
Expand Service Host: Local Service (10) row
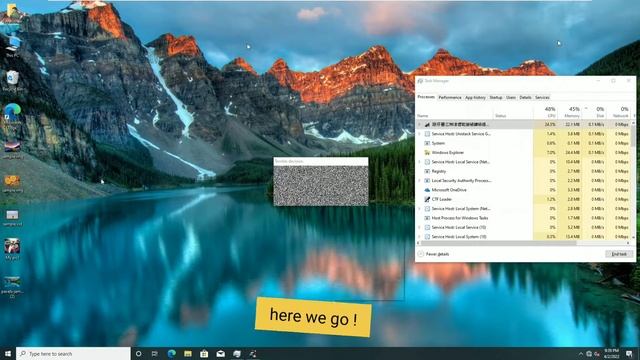coord(420,227)
